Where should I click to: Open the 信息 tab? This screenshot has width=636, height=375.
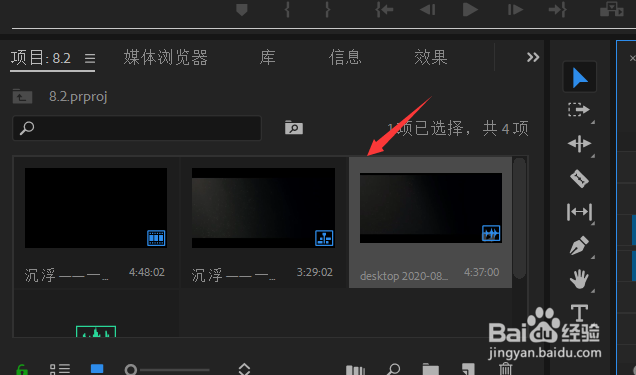click(345, 58)
